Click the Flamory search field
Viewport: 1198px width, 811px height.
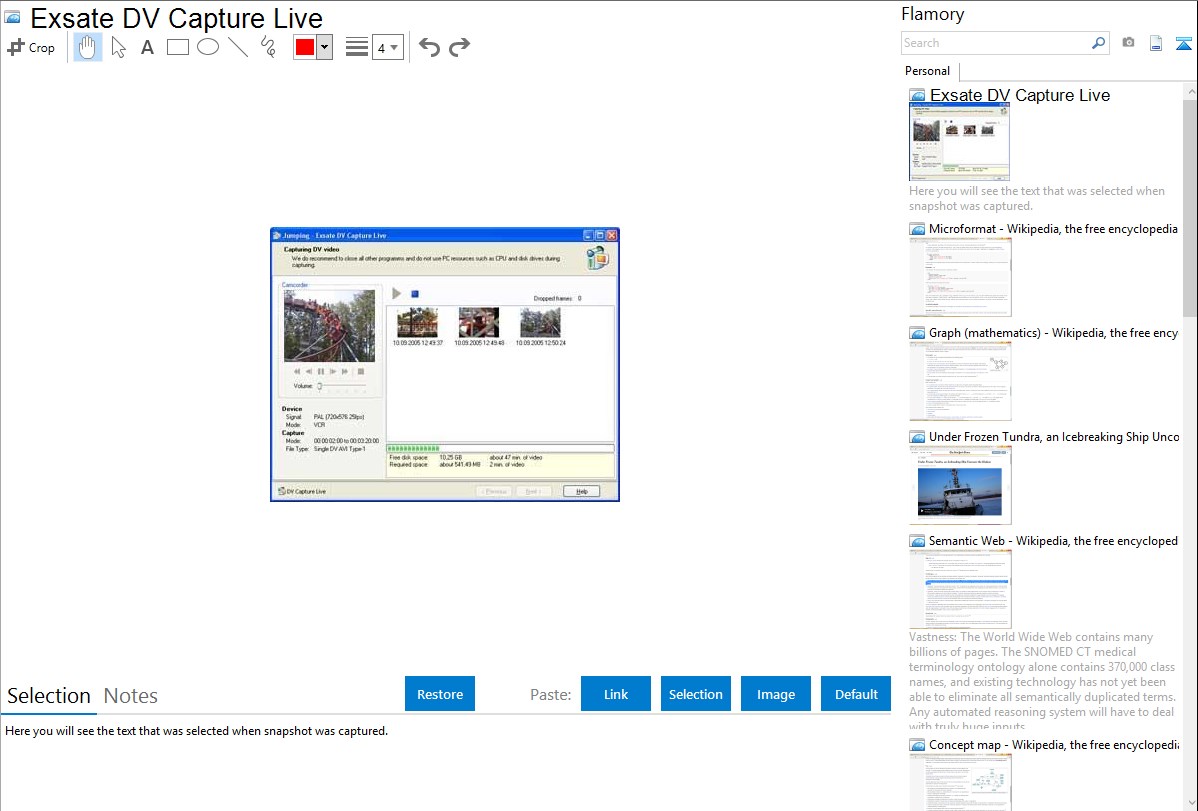point(996,43)
